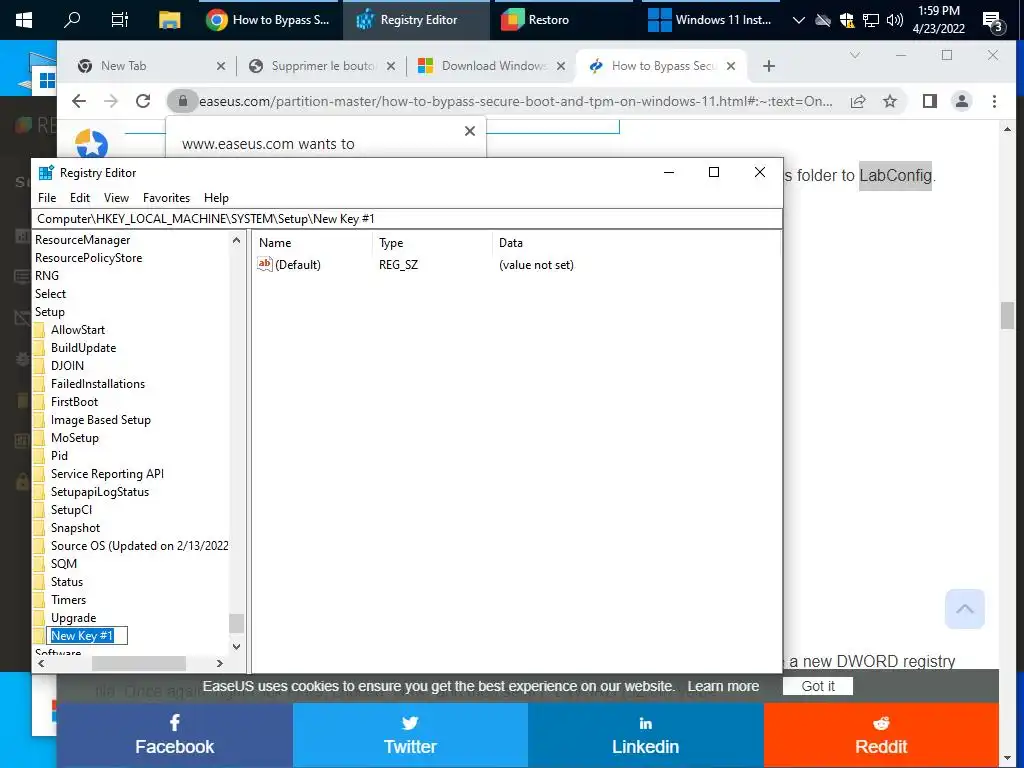Share the article on Facebook
The image size is (1024, 768).
174,735
